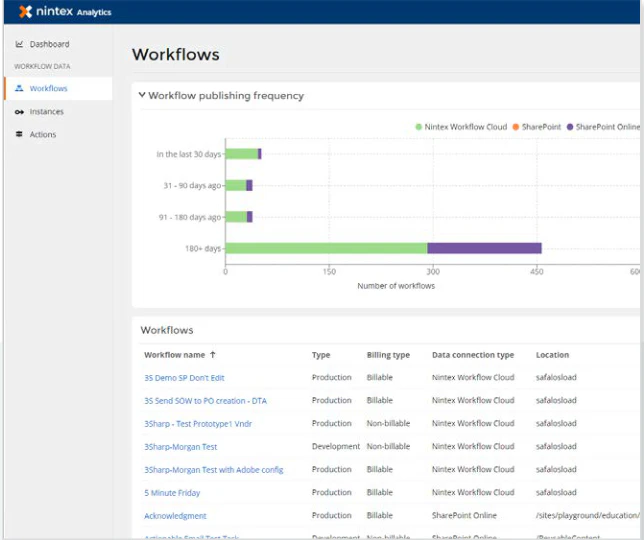Click the Dashboard chart icon
The width and height of the screenshot is (644, 540).
[19, 44]
